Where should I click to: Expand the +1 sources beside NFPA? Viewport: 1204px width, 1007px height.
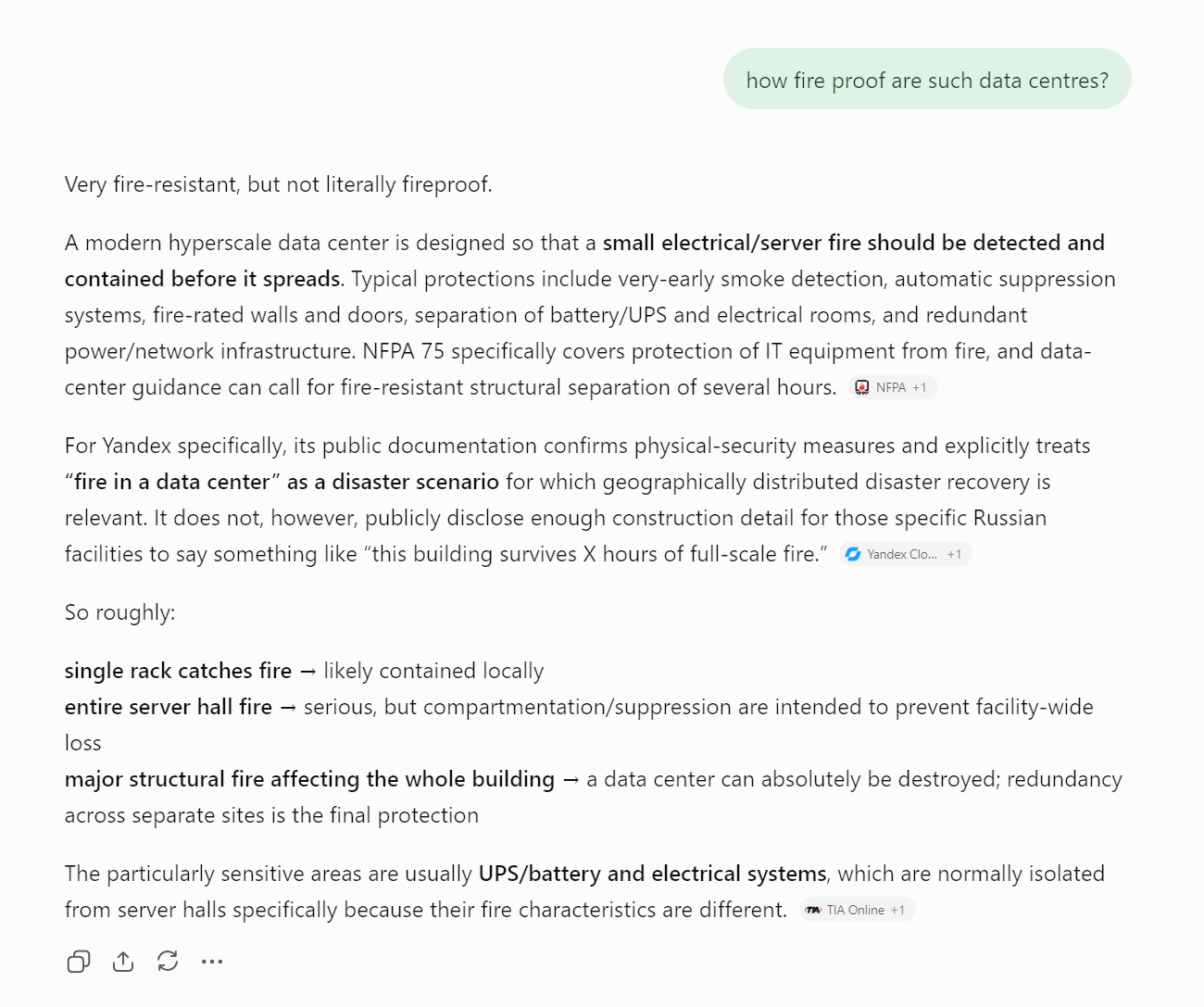coord(920,387)
